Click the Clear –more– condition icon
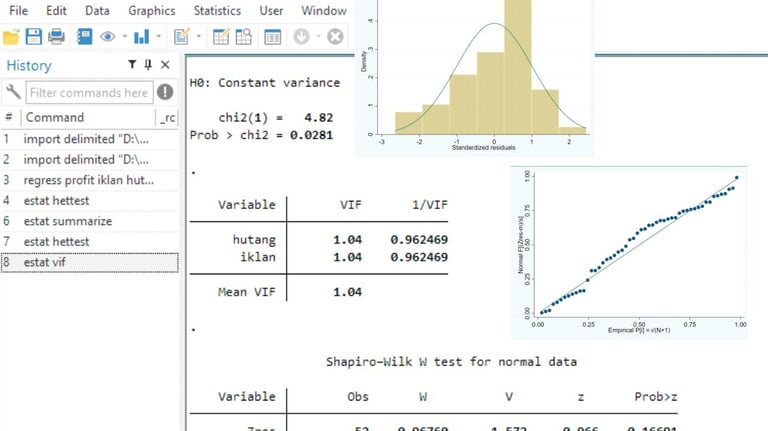Screen dimensions: 768x431 (x=301, y=37)
